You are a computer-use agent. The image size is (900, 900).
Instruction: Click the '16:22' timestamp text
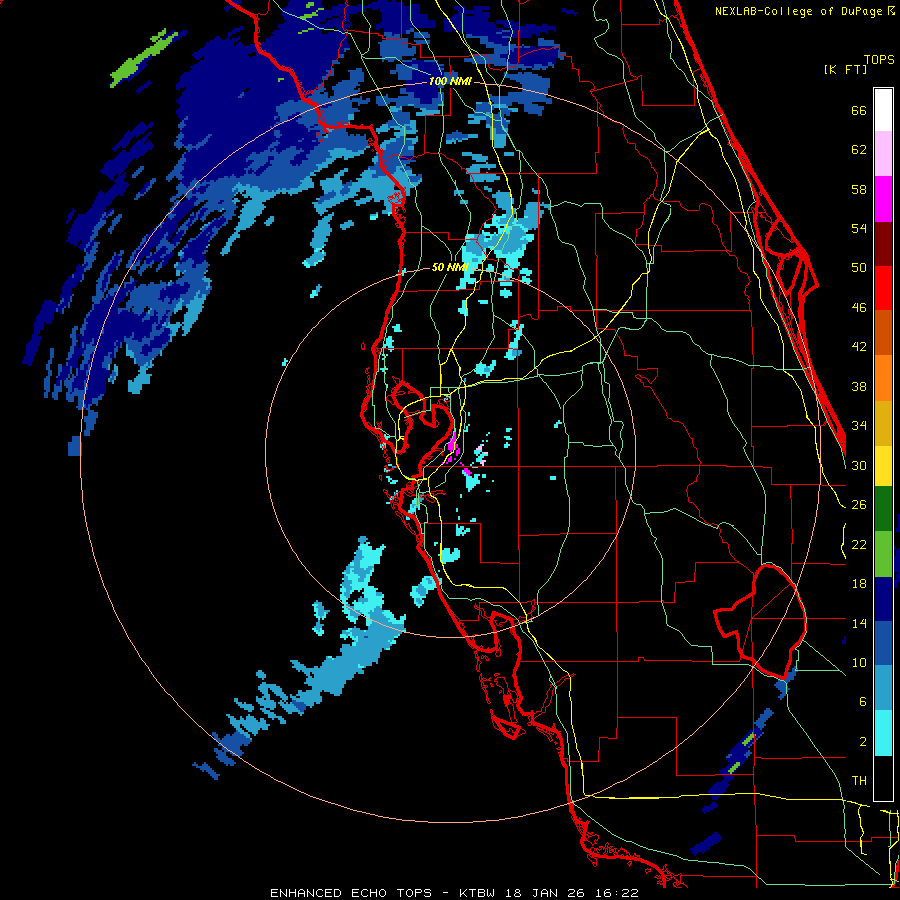click(617, 893)
